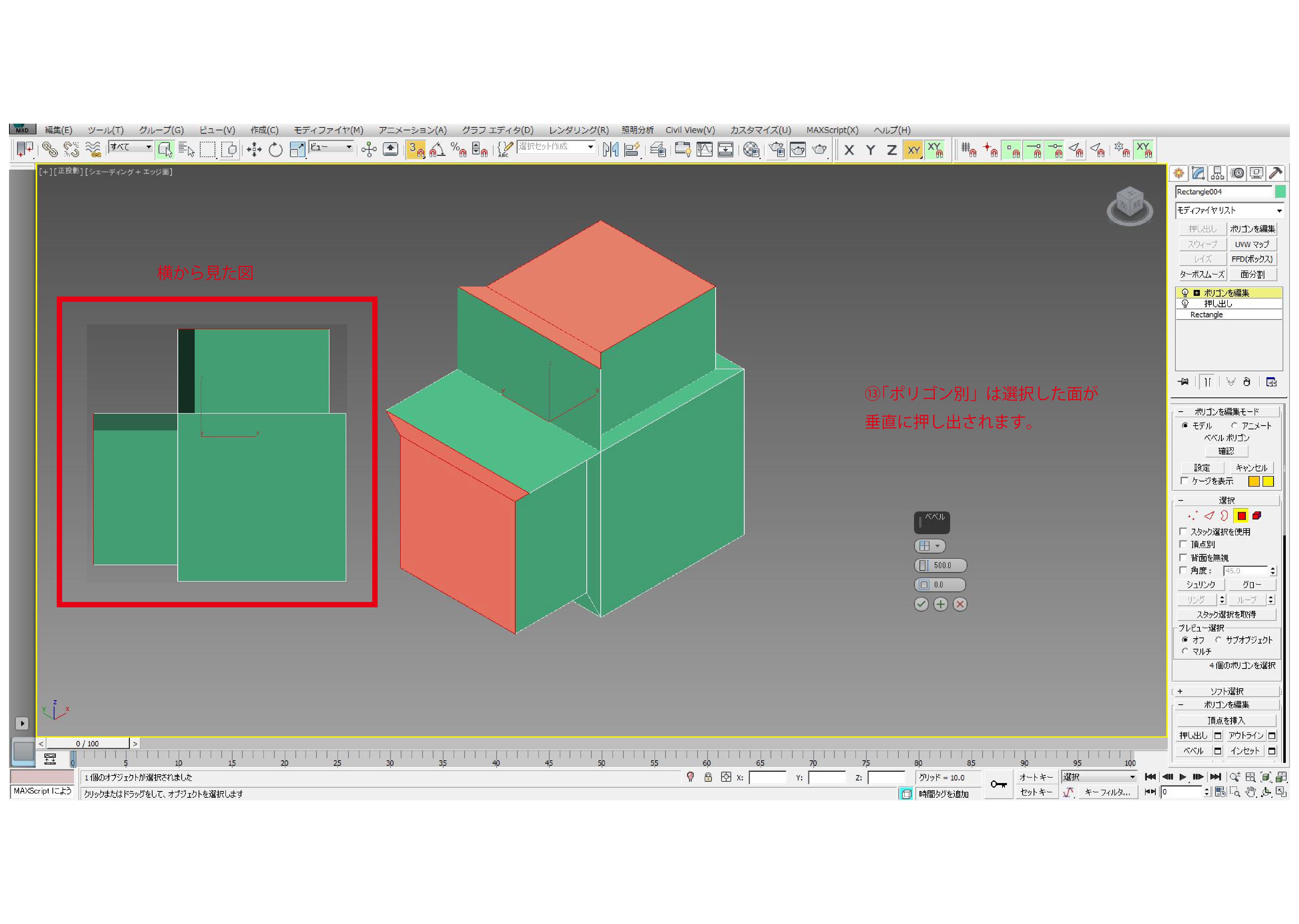Select 押し出し modifier in stack
Screen dimensions: 1299x924
(x=1218, y=304)
